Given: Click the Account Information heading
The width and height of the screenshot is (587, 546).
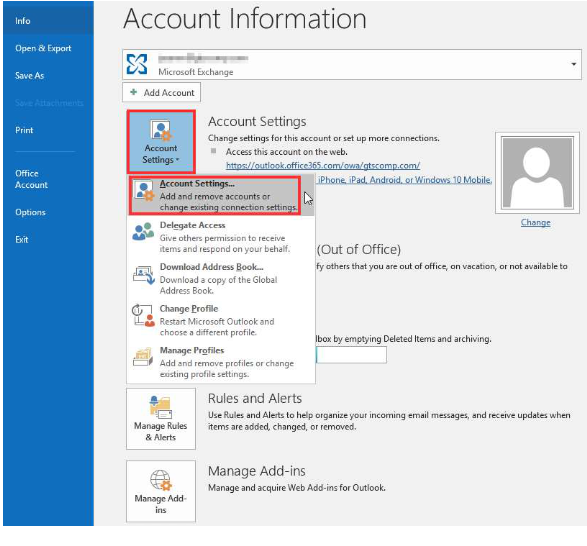Looking at the screenshot, I should coord(245,18).
